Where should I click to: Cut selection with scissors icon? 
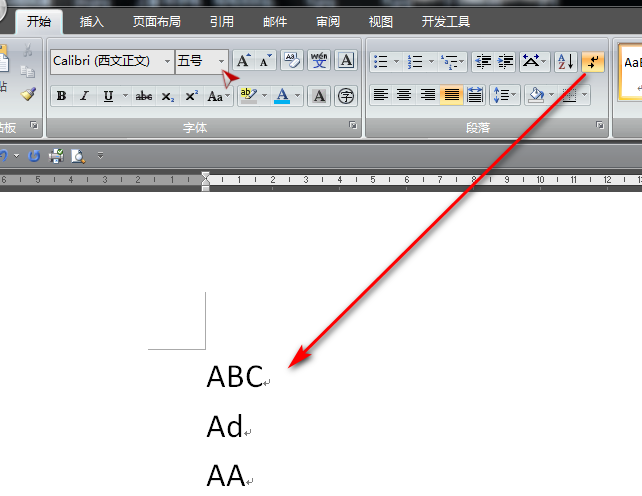28,50
